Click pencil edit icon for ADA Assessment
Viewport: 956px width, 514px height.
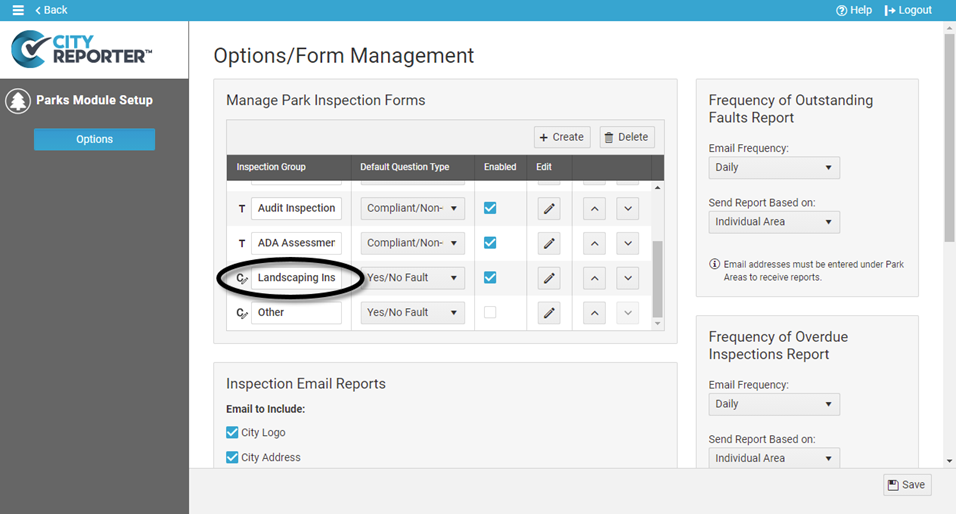[x=549, y=243]
